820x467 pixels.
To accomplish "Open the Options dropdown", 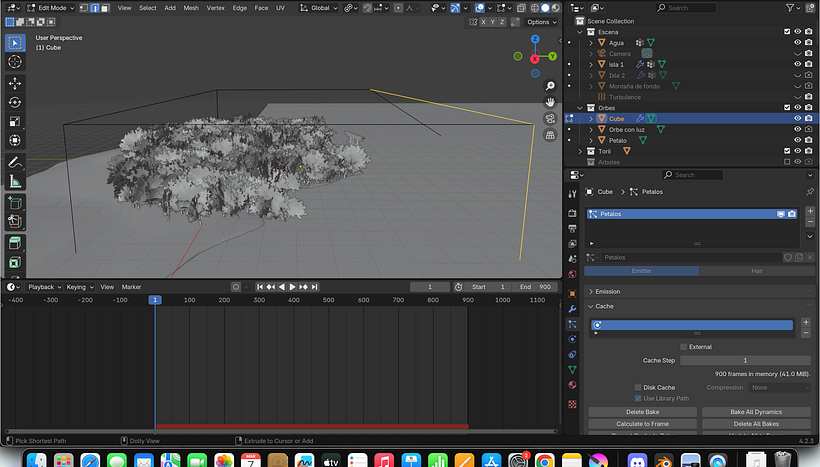I will pyautogui.click(x=542, y=22).
